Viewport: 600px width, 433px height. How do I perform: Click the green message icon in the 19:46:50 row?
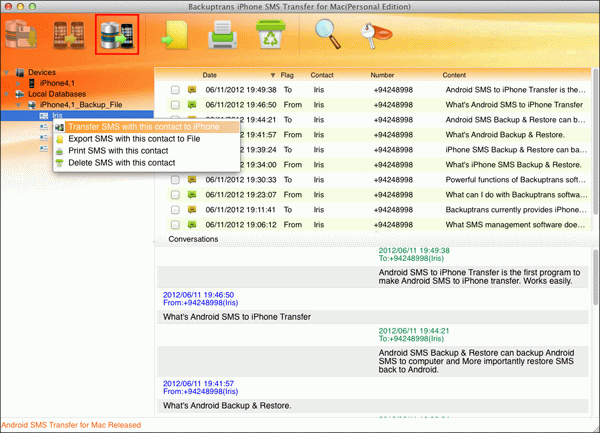(192, 105)
